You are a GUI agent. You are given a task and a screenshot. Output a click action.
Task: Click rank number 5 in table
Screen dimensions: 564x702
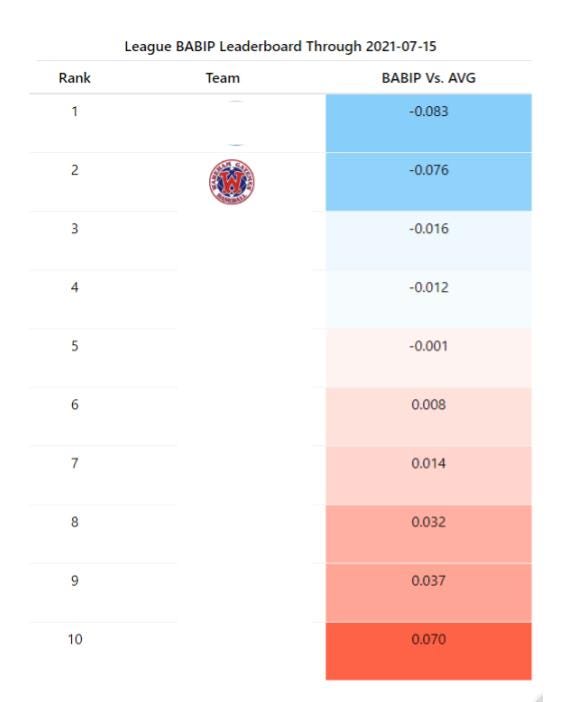pos(75,346)
